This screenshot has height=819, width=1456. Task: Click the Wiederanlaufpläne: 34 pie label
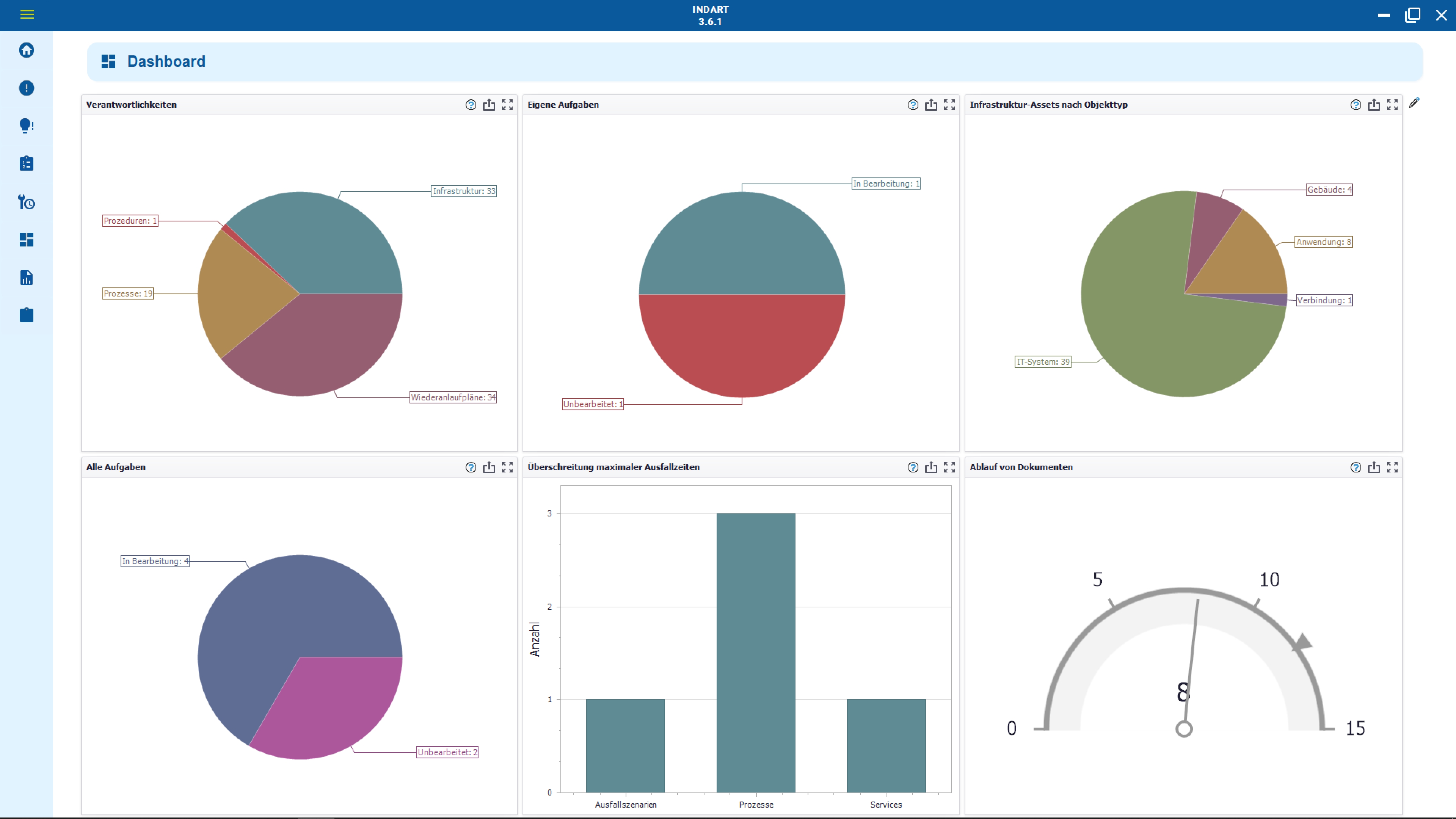click(453, 397)
